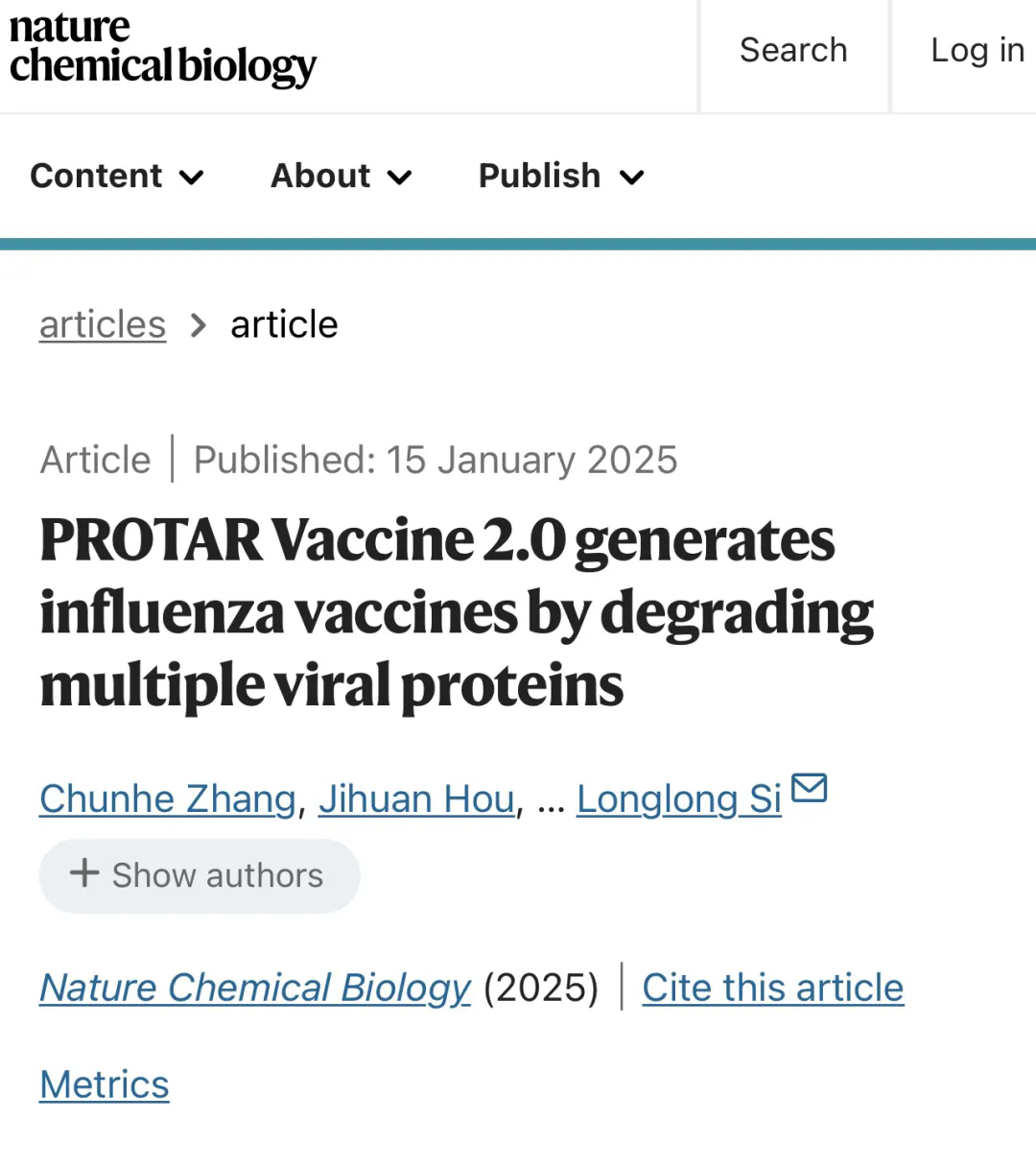The image size is (1036, 1167).
Task: Open the Metrics link
Action: click(x=105, y=1084)
